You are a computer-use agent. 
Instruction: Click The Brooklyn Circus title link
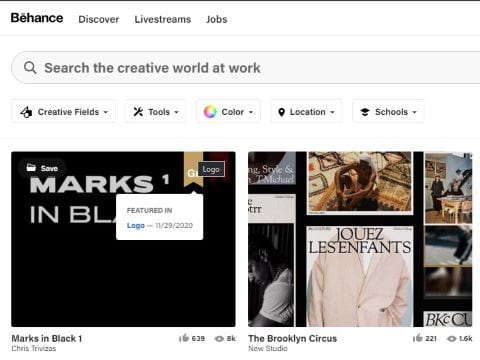tap(293, 339)
